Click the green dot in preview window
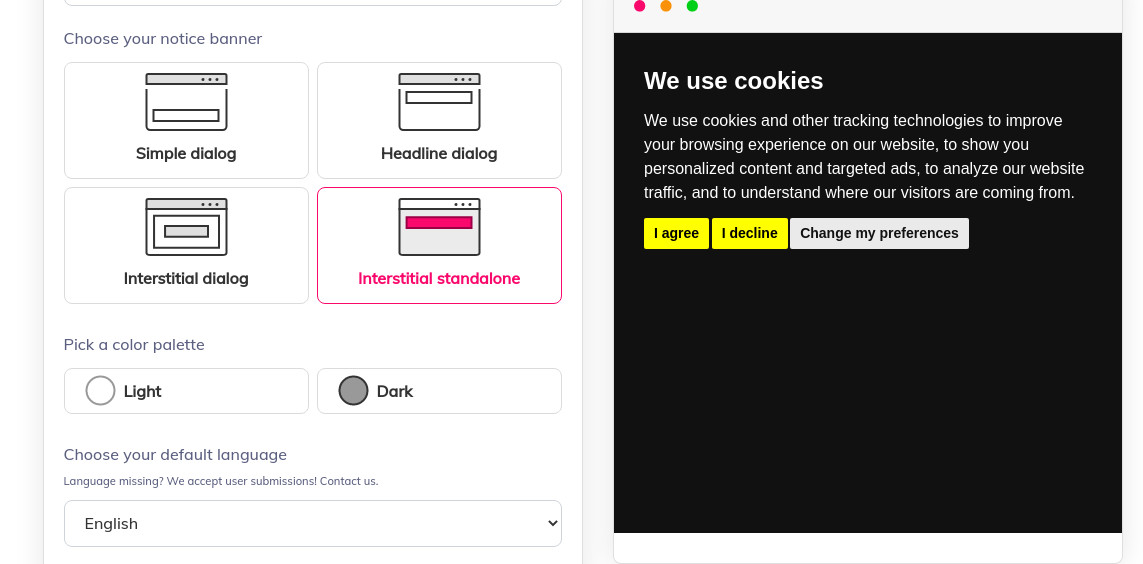This screenshot has width=1143, height=564. tap(693, 6)
